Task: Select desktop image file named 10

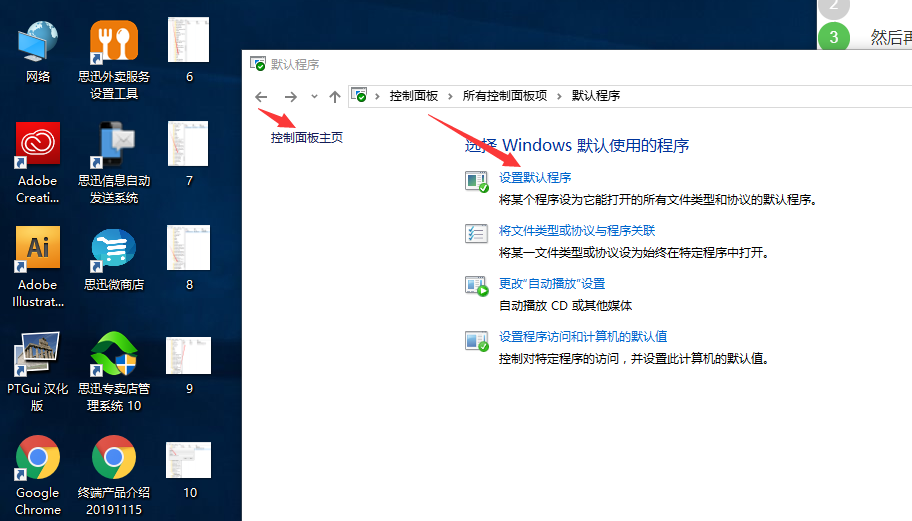Action: (x=188, y=470)
